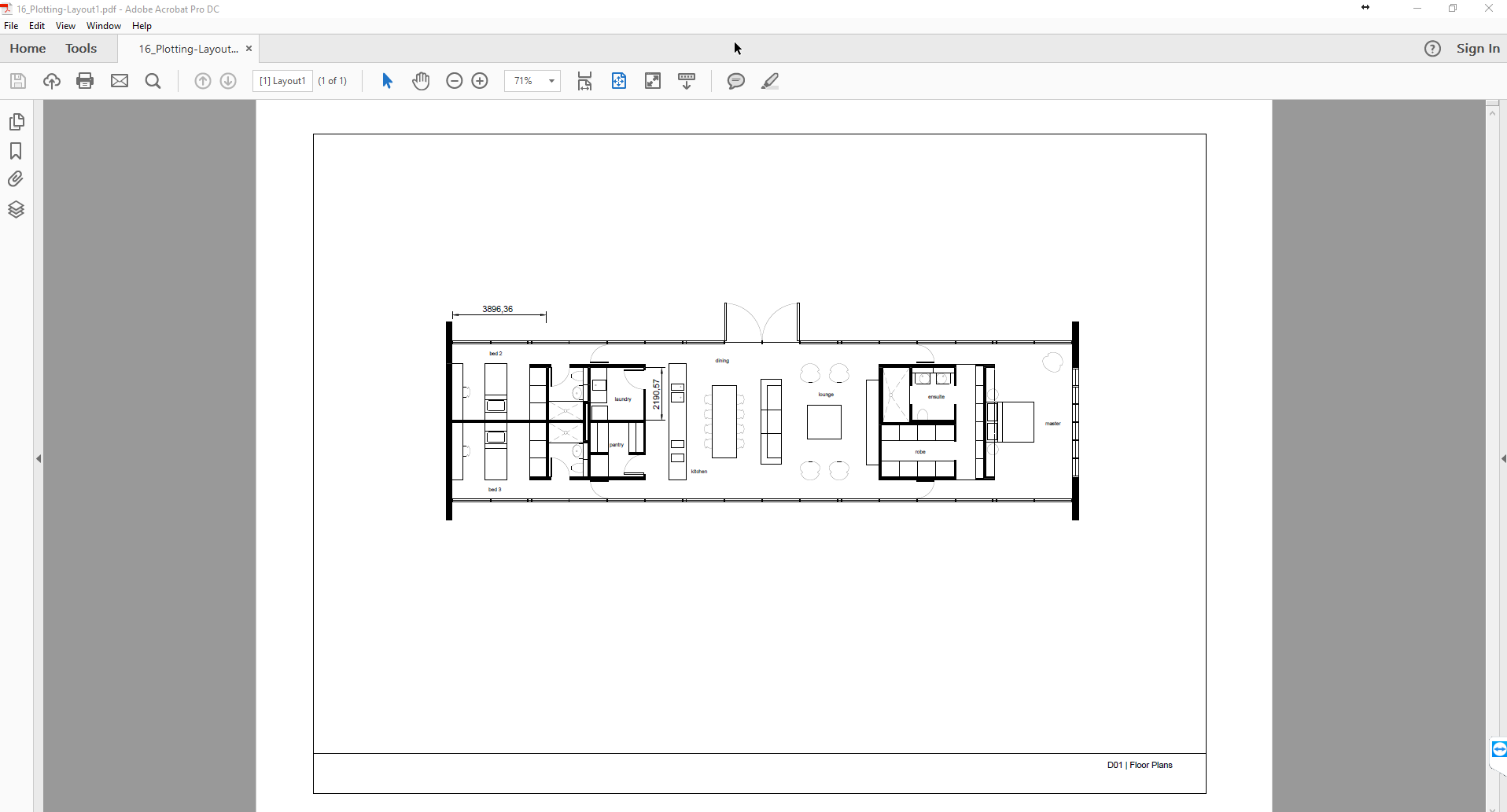This screenshot has height=812, width=1507.
Task: Show the Attachments panel
Action: click(x=17, y=178)
